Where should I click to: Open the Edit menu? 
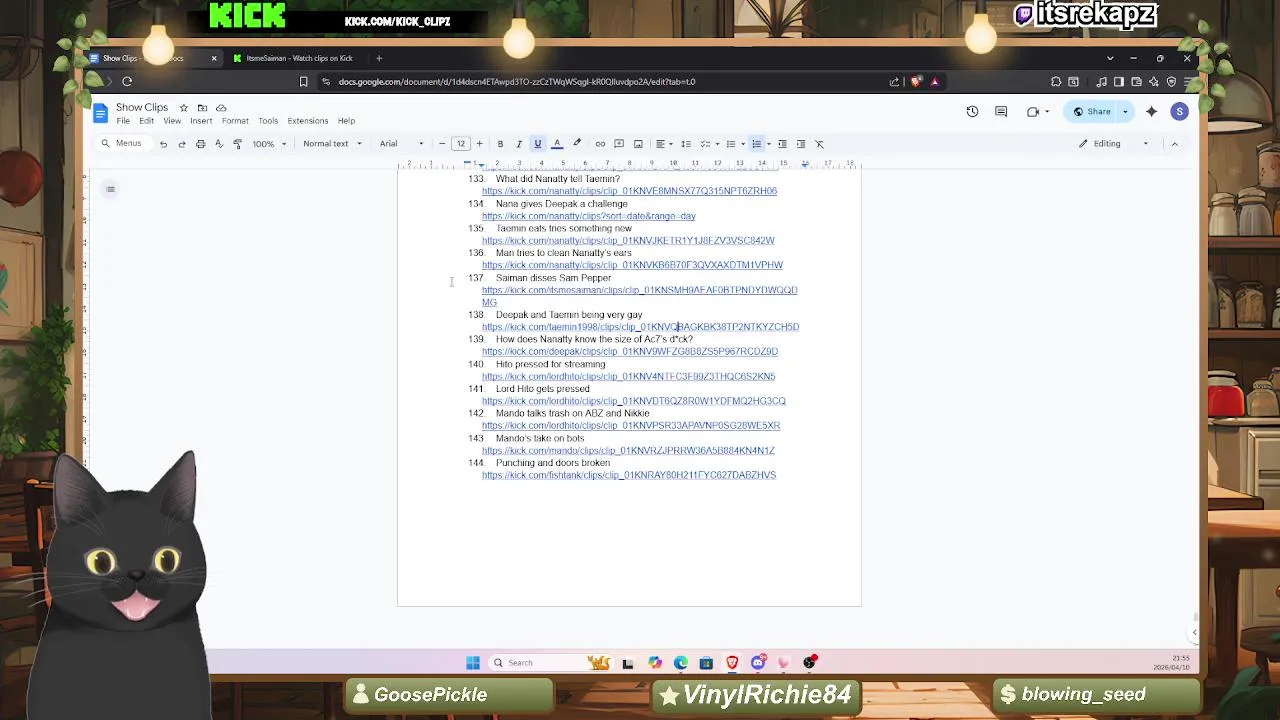(x=146, y=121)
